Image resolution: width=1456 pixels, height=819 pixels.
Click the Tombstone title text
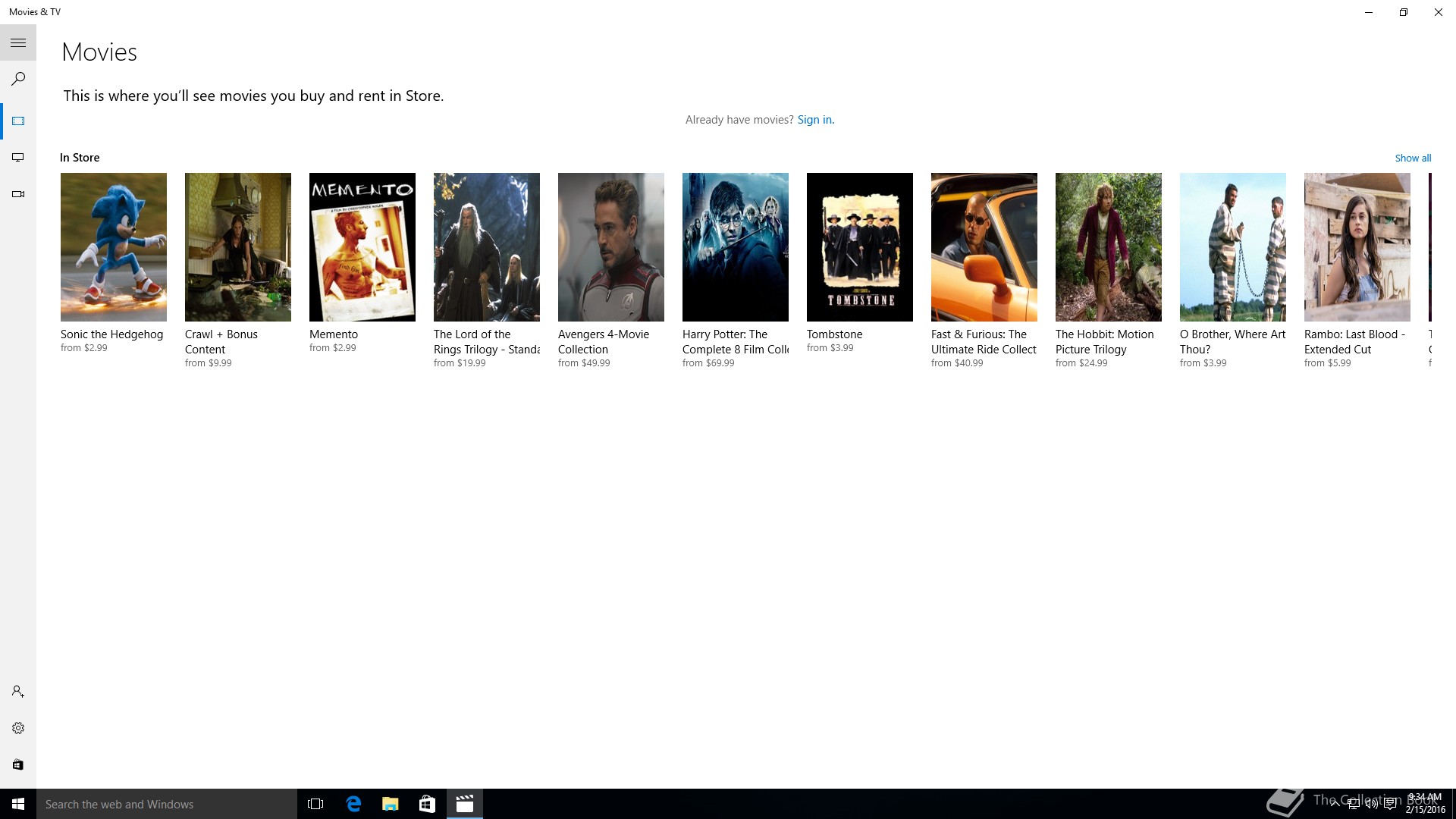coord(834,334)
